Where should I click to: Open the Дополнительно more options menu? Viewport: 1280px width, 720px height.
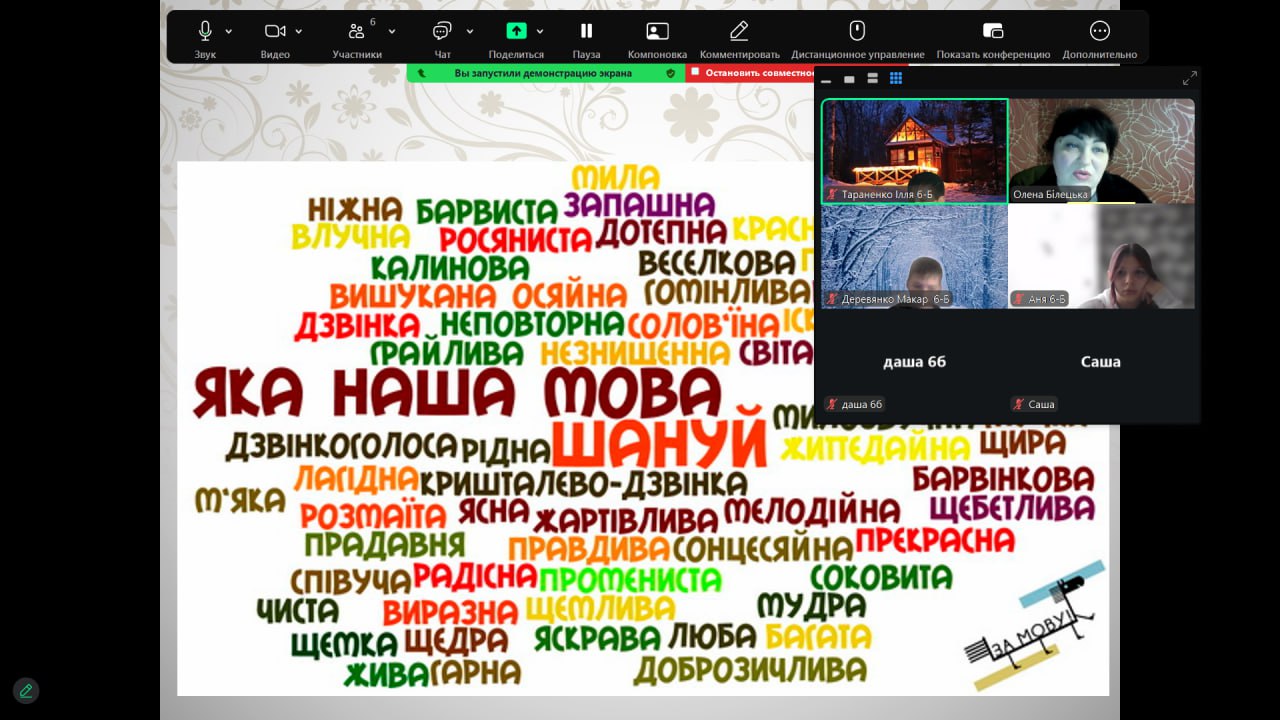click(x=1099, y=31)
